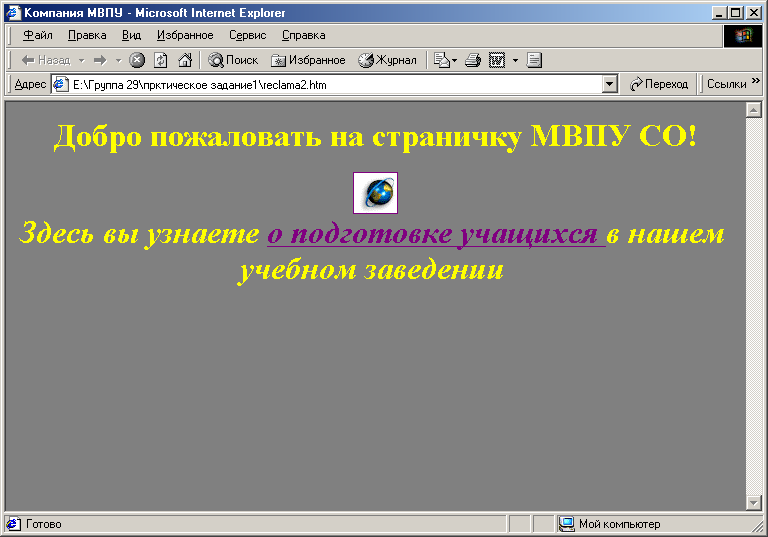Expand the address bar dropdown list
The image size is (768, 537).
tap(609, 85)
